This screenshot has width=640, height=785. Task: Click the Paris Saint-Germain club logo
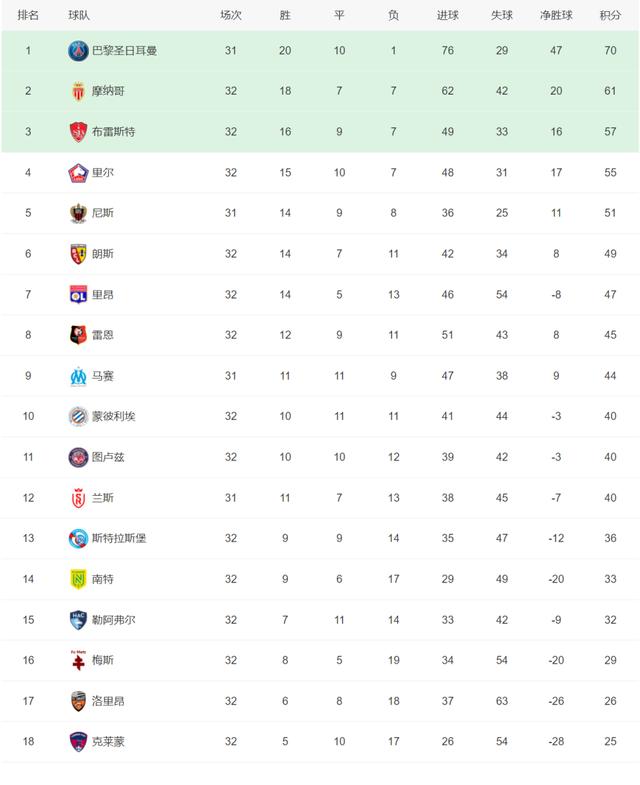point(78,50)
